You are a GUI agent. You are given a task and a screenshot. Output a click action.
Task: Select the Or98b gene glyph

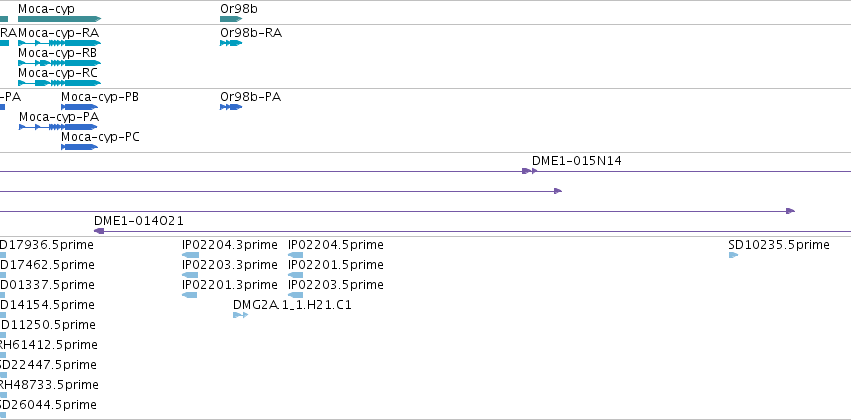[231, 19]
